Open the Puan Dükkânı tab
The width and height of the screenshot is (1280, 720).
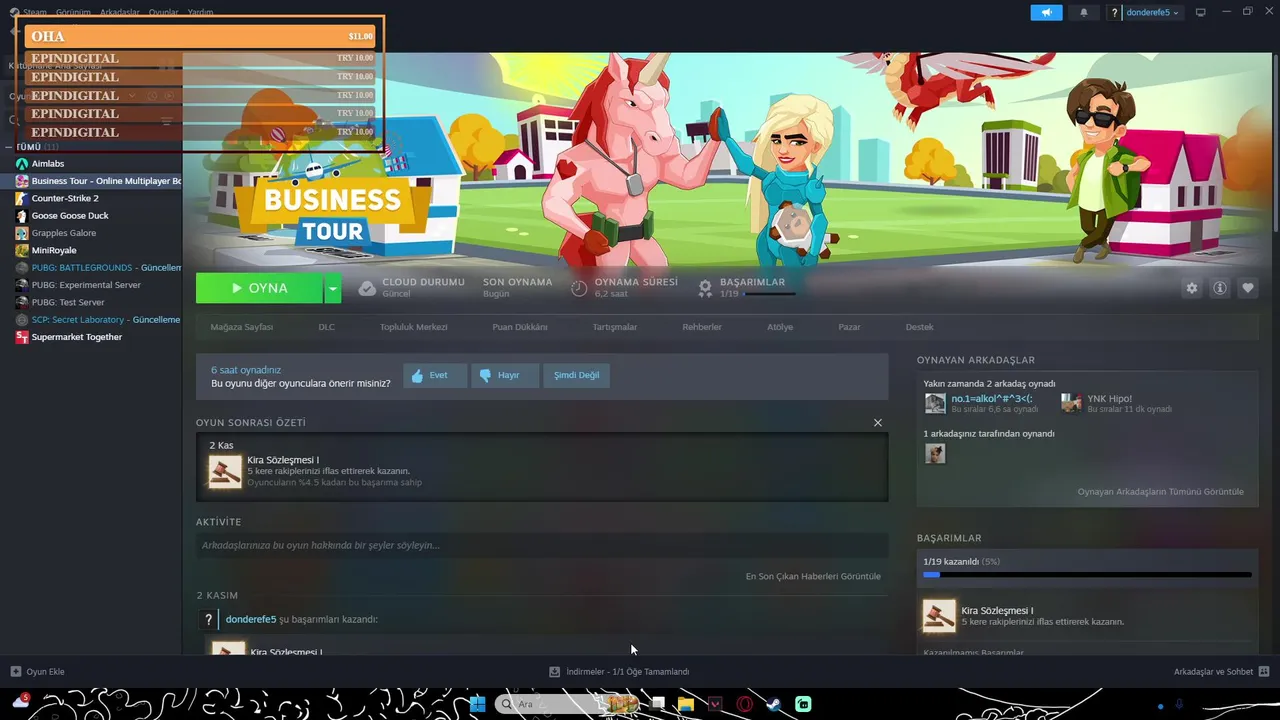click(x=520, y=327)
